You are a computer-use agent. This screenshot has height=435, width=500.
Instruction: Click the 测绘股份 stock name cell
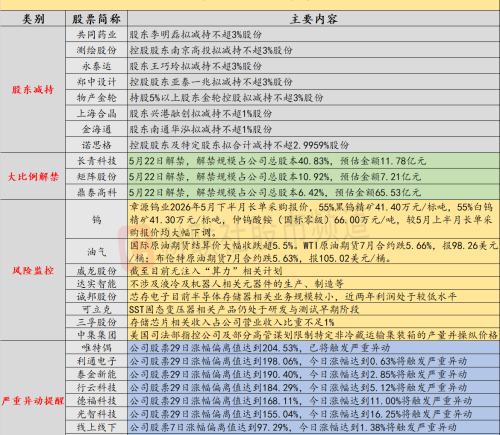tap(96, 50)
